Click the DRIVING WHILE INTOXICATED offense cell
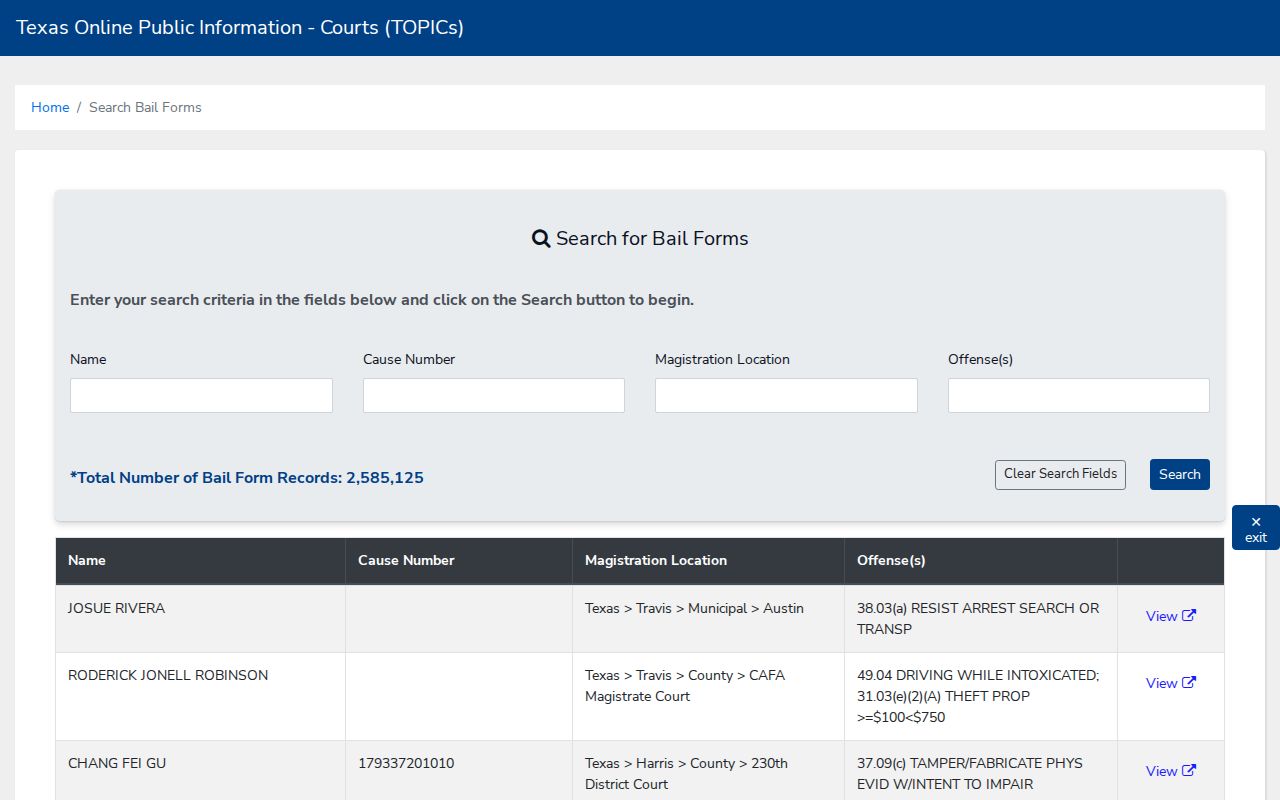Image resolution: width=1280 pixels, height=800 pixels. 981,697
